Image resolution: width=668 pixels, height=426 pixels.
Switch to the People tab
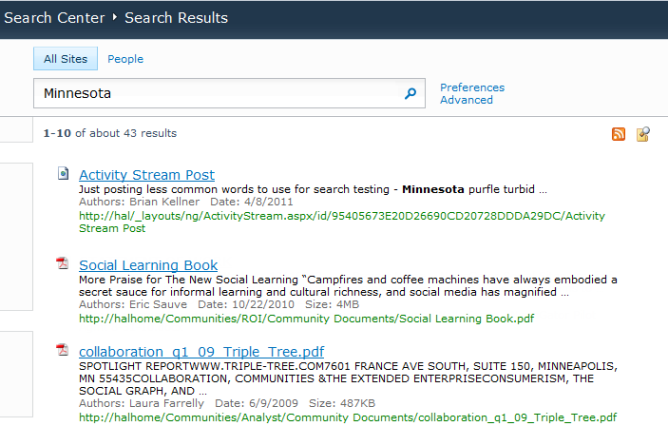click(x=126, y=59)
